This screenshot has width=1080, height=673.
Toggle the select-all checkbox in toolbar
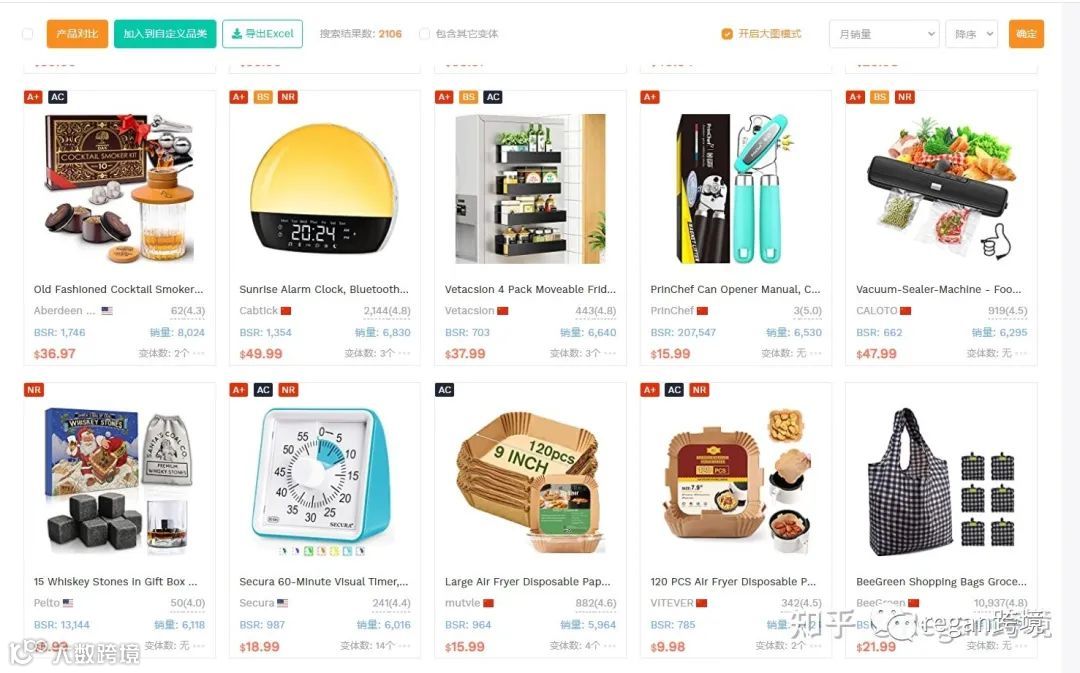pos(28,34)
